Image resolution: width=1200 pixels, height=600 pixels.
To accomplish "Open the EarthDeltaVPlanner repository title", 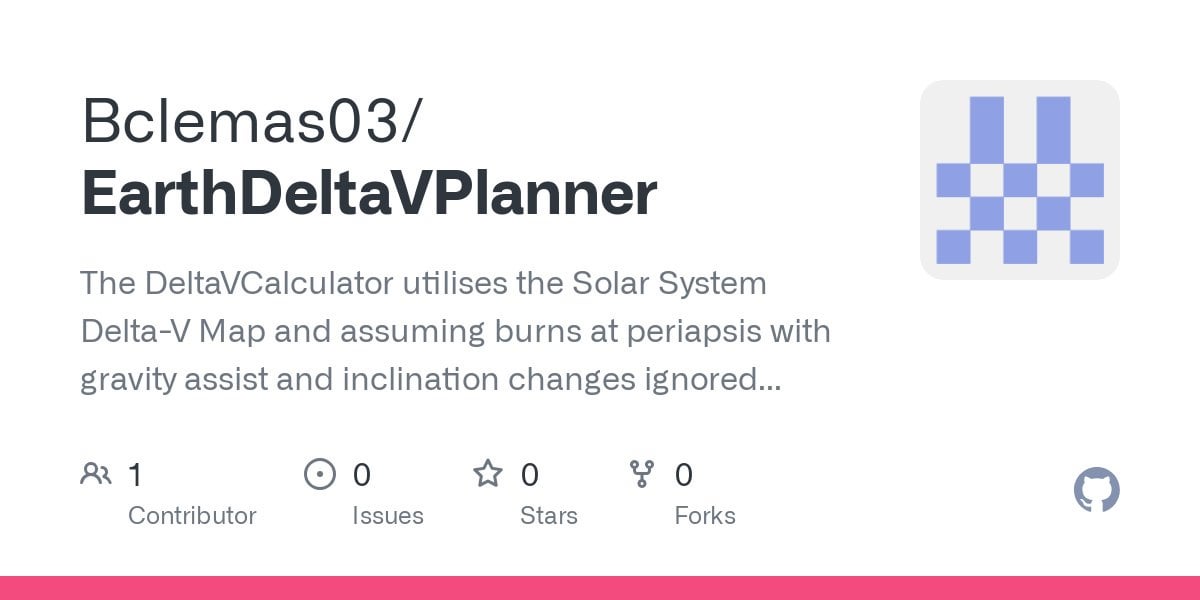I will [369, 193].
